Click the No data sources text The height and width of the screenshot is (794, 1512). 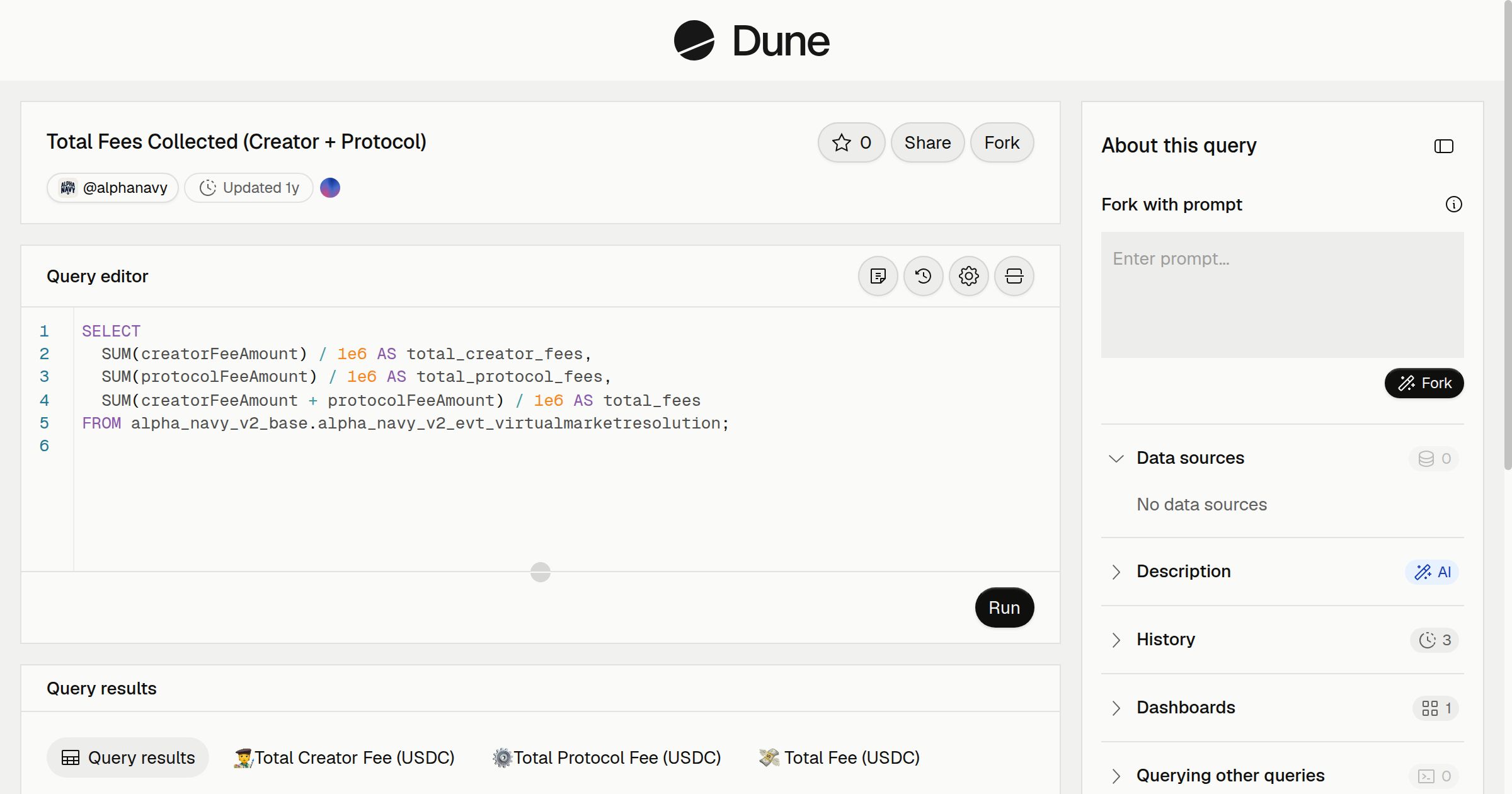(x=1201, y=504)
